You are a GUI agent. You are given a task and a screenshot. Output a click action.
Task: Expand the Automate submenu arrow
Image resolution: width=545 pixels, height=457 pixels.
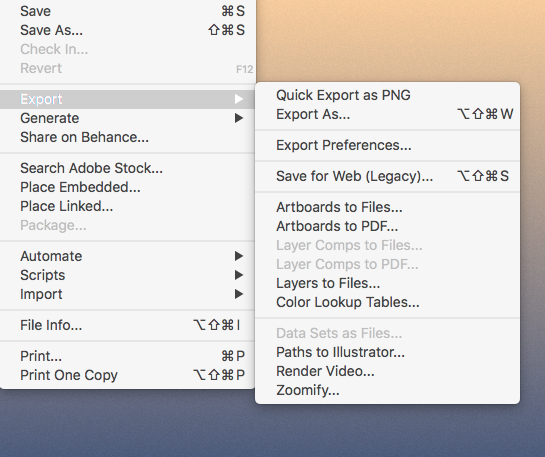pyautogui.click(x=239, y=256)
